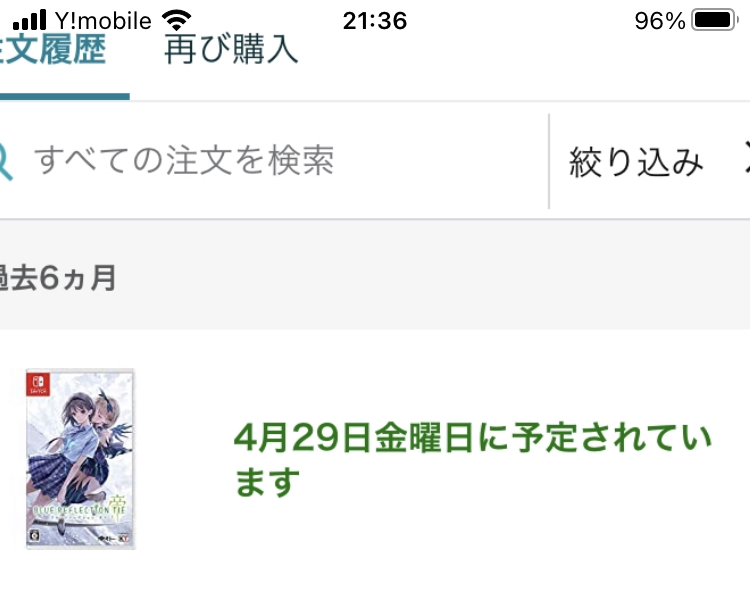
Task: Tap the Y!mobile carrier label
Action: pos(103,21)
